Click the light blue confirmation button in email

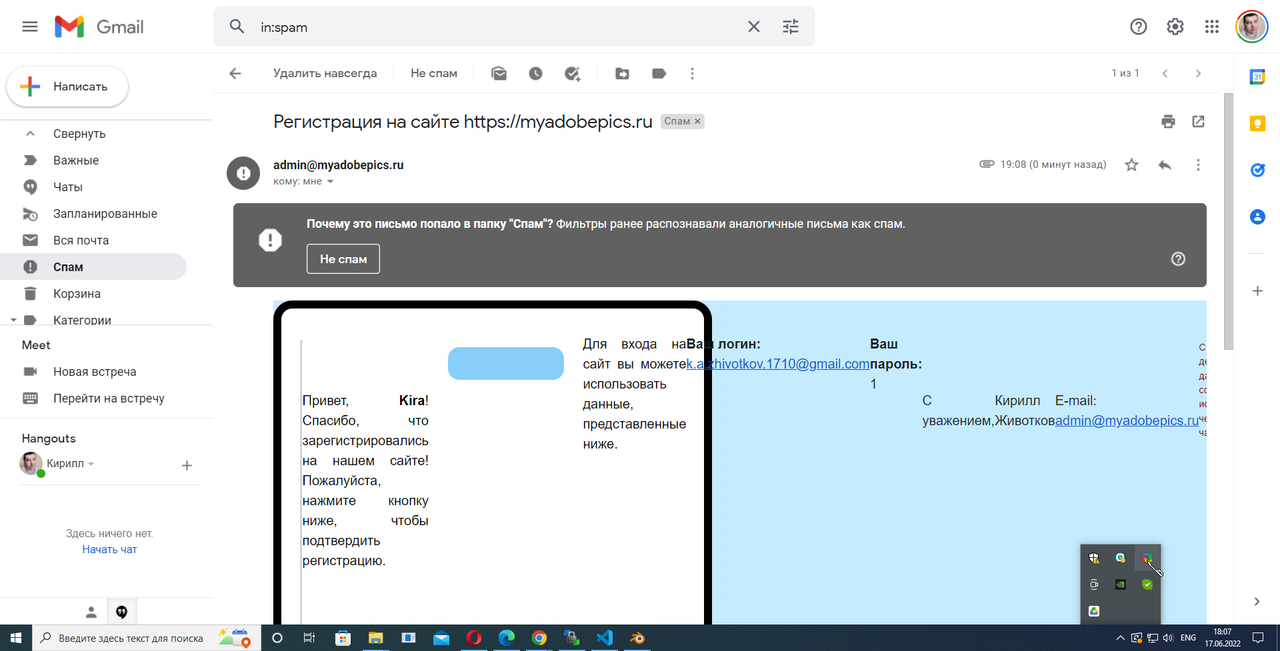click(506, 363)
